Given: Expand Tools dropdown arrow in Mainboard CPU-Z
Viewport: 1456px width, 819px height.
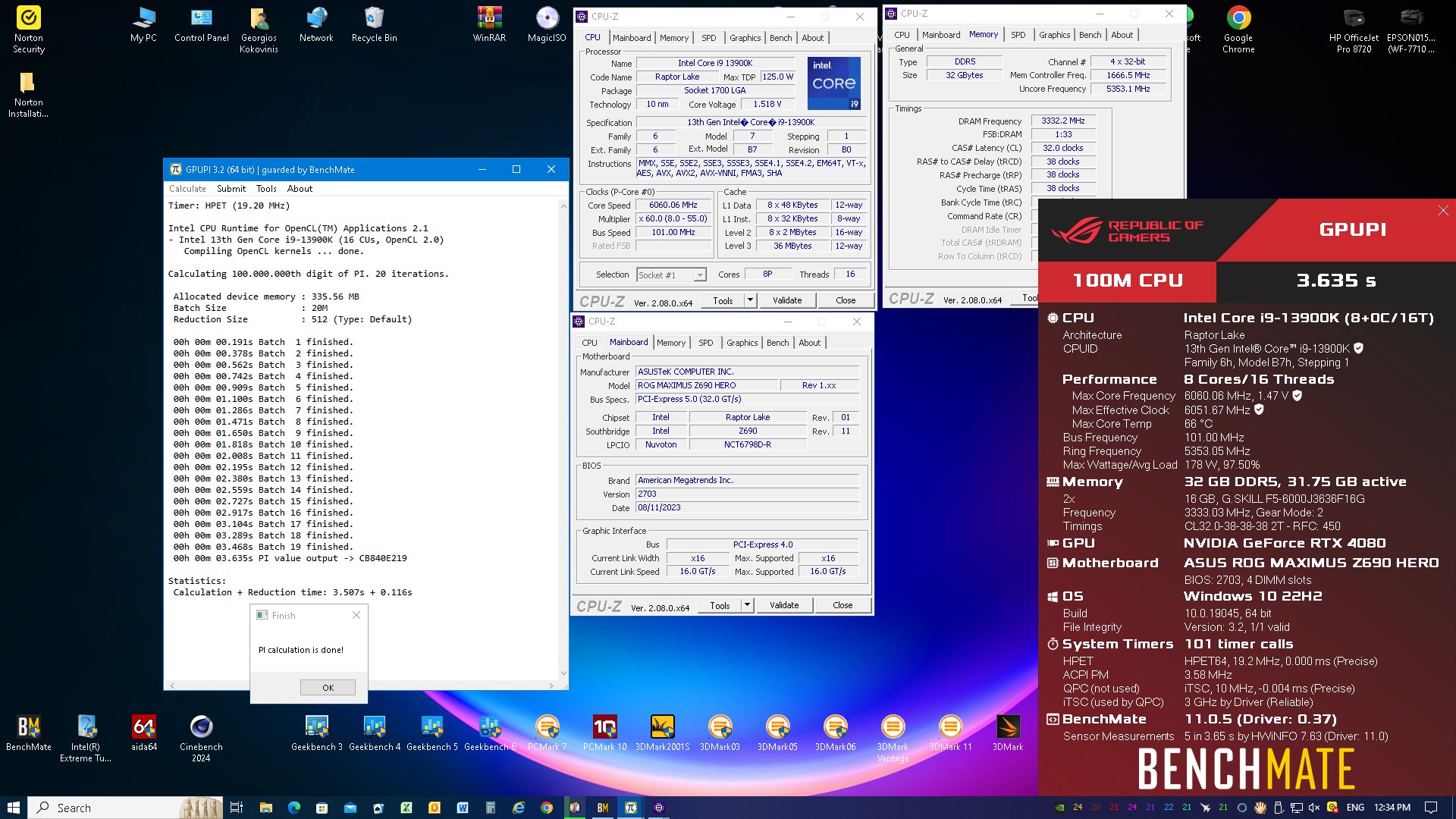Looking at the screenshot, I should pos(747,605).
